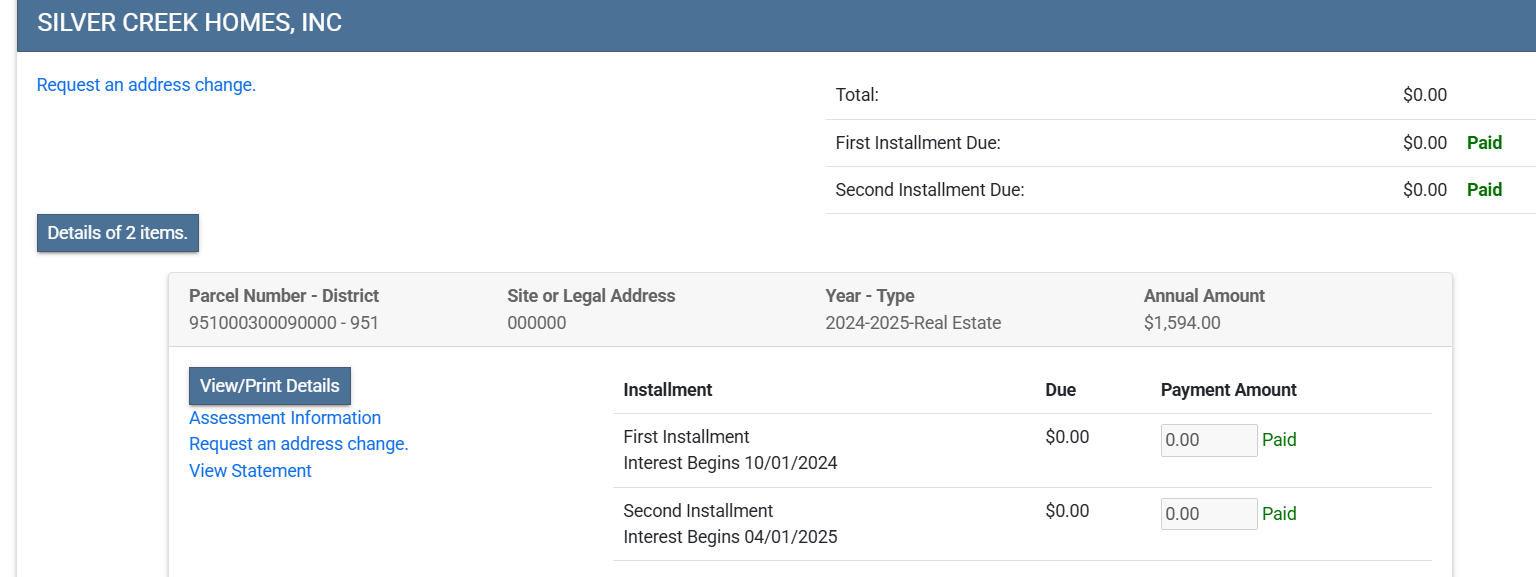This screenshot has width=1536, height=577.
Task: Open the Assessment Information link
Action: pos(285,418)
